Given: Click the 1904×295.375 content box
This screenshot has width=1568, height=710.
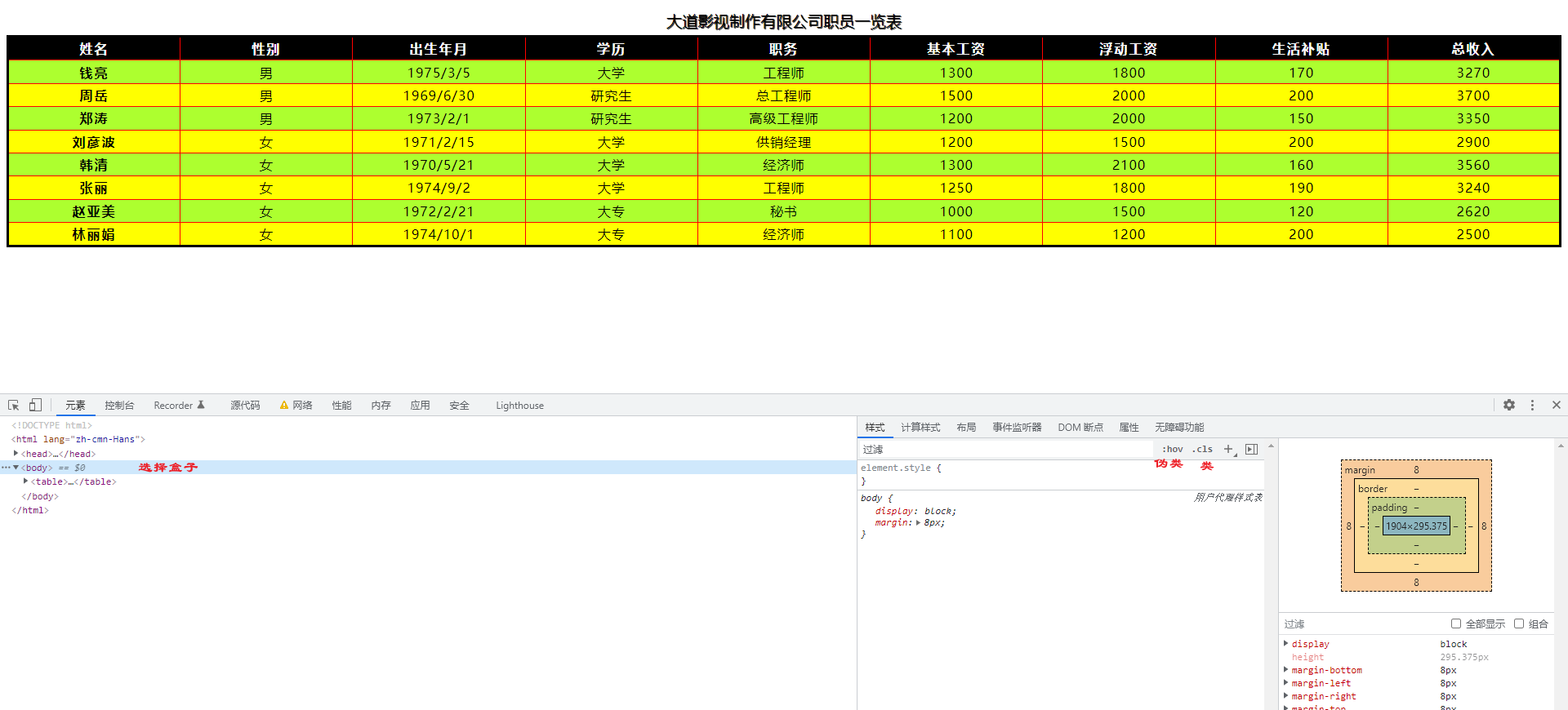Looking at the screenshot, I should [1416, 526].
